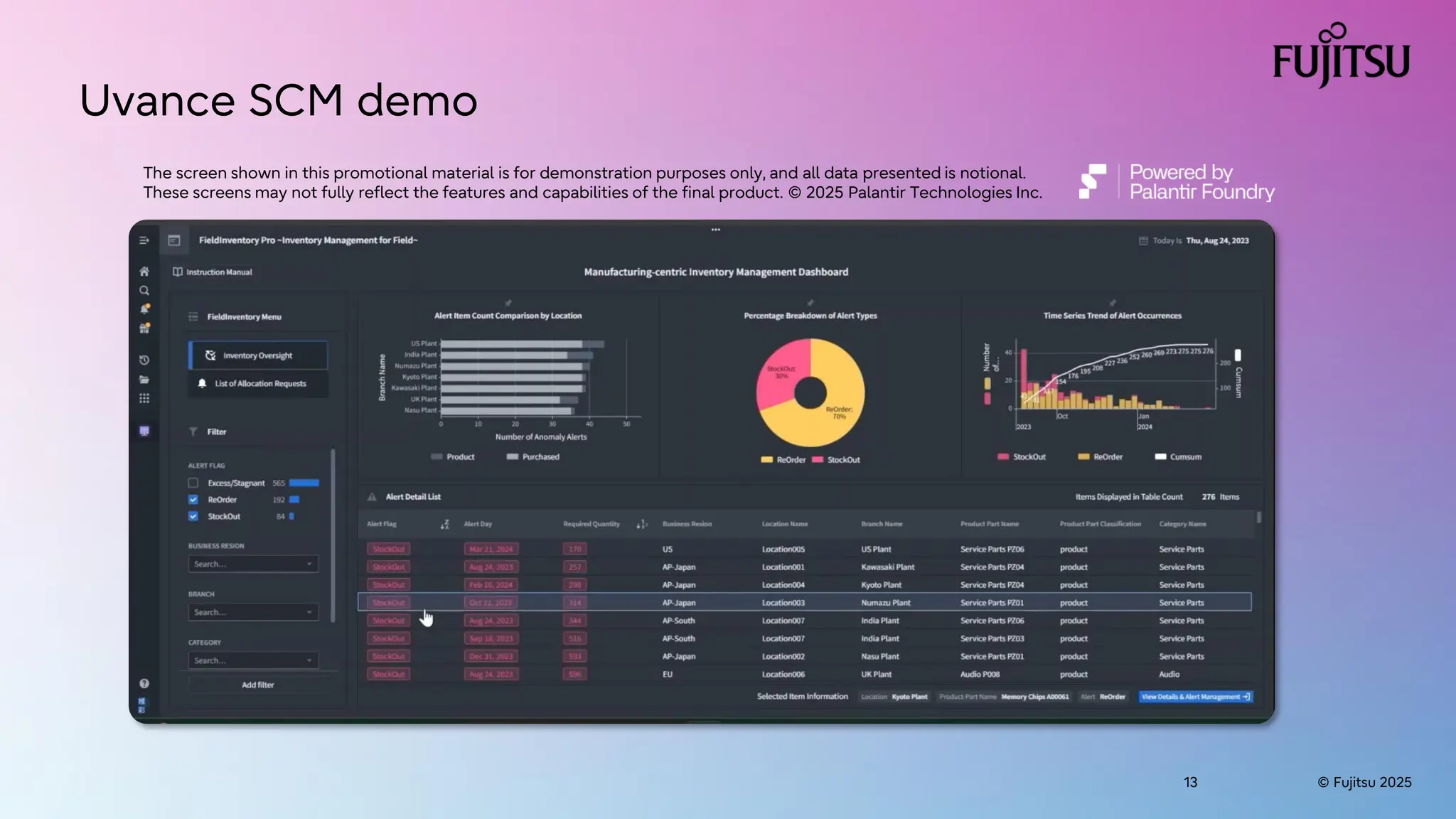Toggle ReOrder legend under the donut chart
Screen dimensions: 1456x819
(x=783, y=460)
